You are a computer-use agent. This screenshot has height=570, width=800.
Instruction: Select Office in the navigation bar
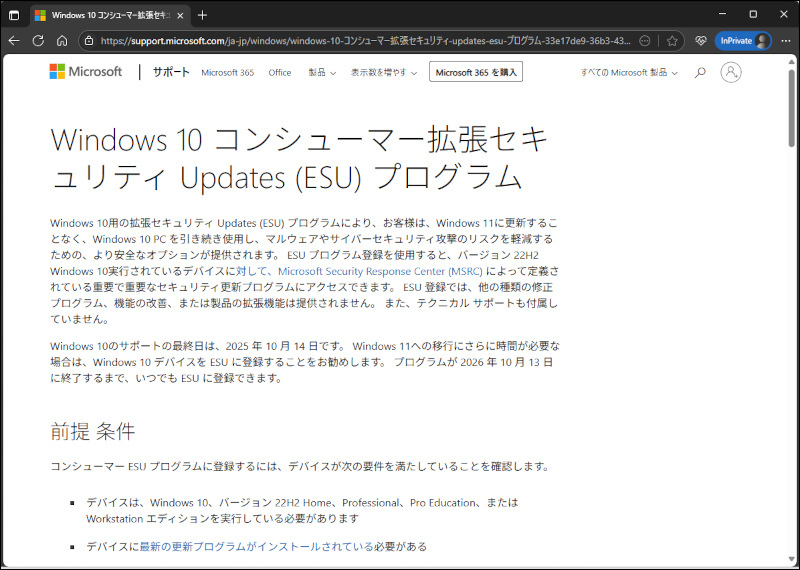[280, 73]
